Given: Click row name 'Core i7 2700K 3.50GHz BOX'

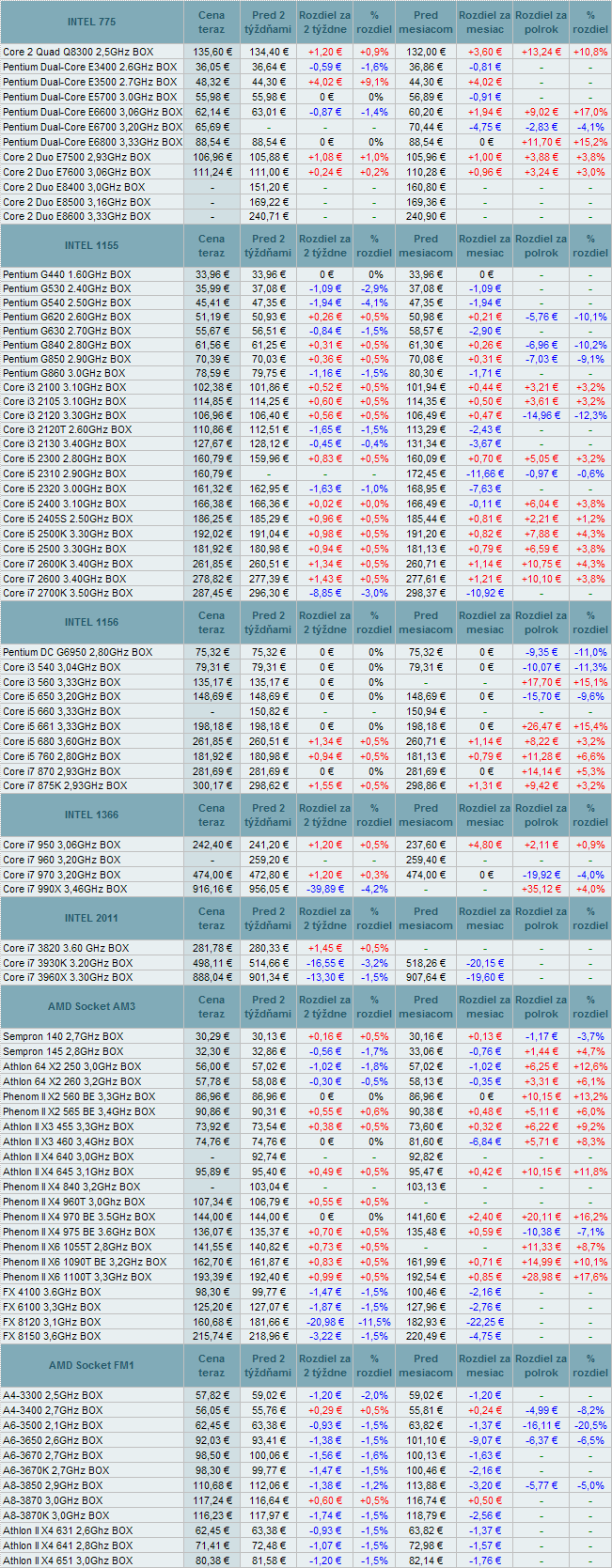Looking at the screenshot, I should tap(68, 593).
